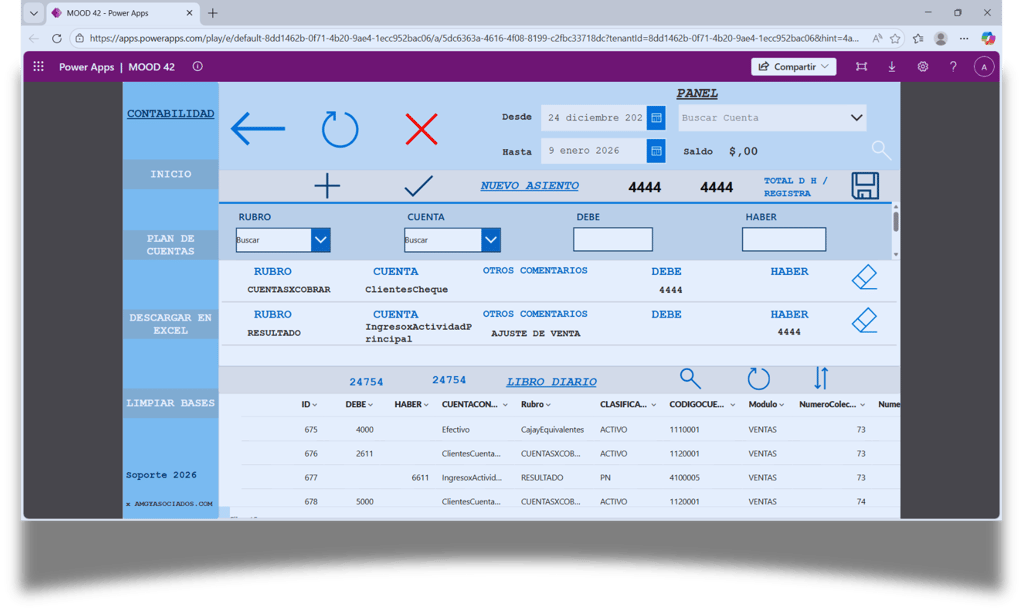This screenshot has width=1024, height=613.
Task: Click the entry form vertical scrollbar
Action: [896, 230]
